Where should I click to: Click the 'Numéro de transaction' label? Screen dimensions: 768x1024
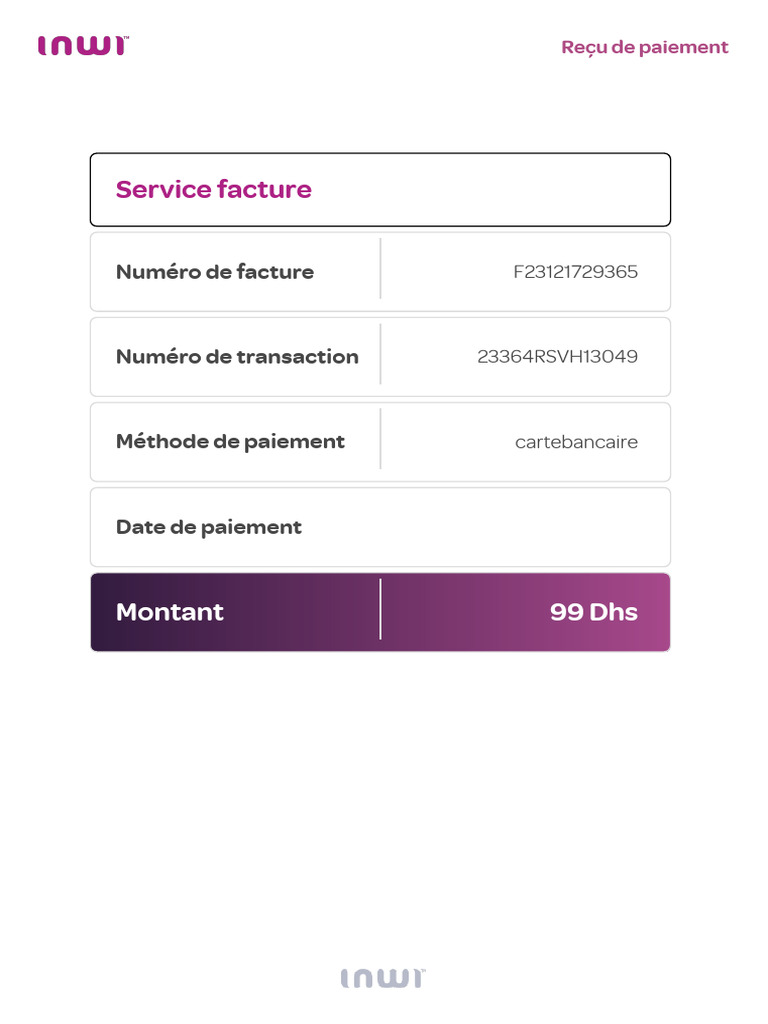pos(237,357)
